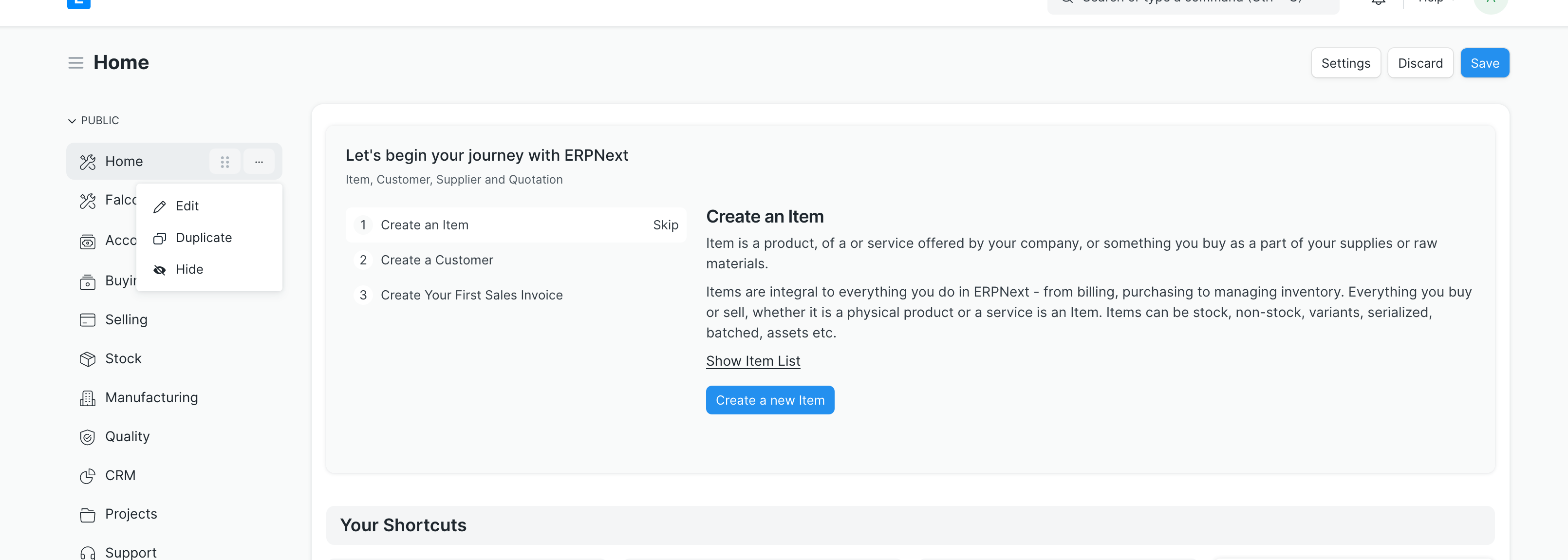Click the Falcon workspace icon
This screenshot has width=1568, height=560.
pyautogui.click(x=88, y=201)
